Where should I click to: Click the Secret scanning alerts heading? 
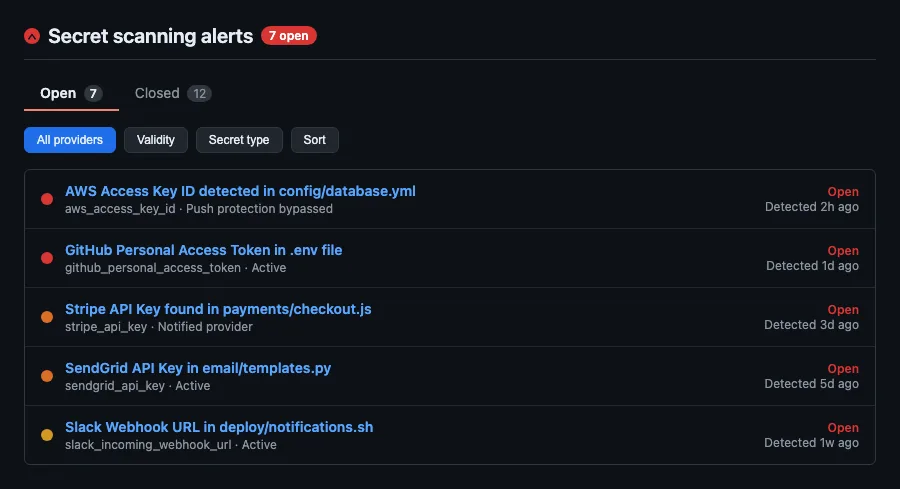(150, 36)
